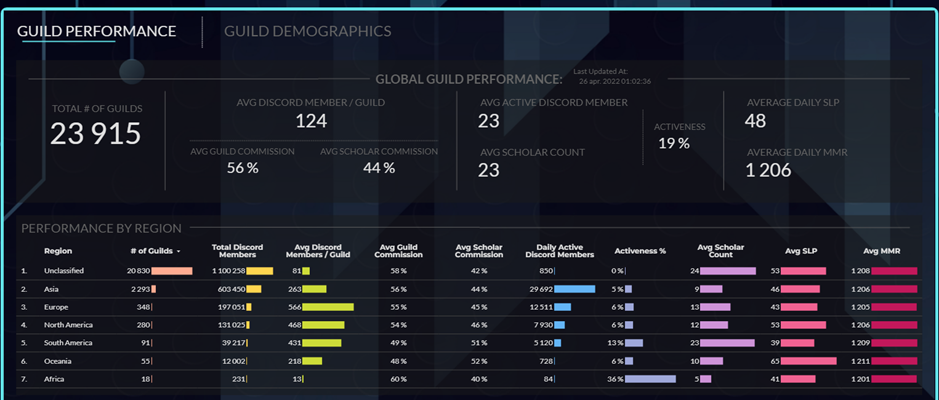Sort by Activeness % column header
The height and width of the screenshot is (400, 939).
(640, 251)
